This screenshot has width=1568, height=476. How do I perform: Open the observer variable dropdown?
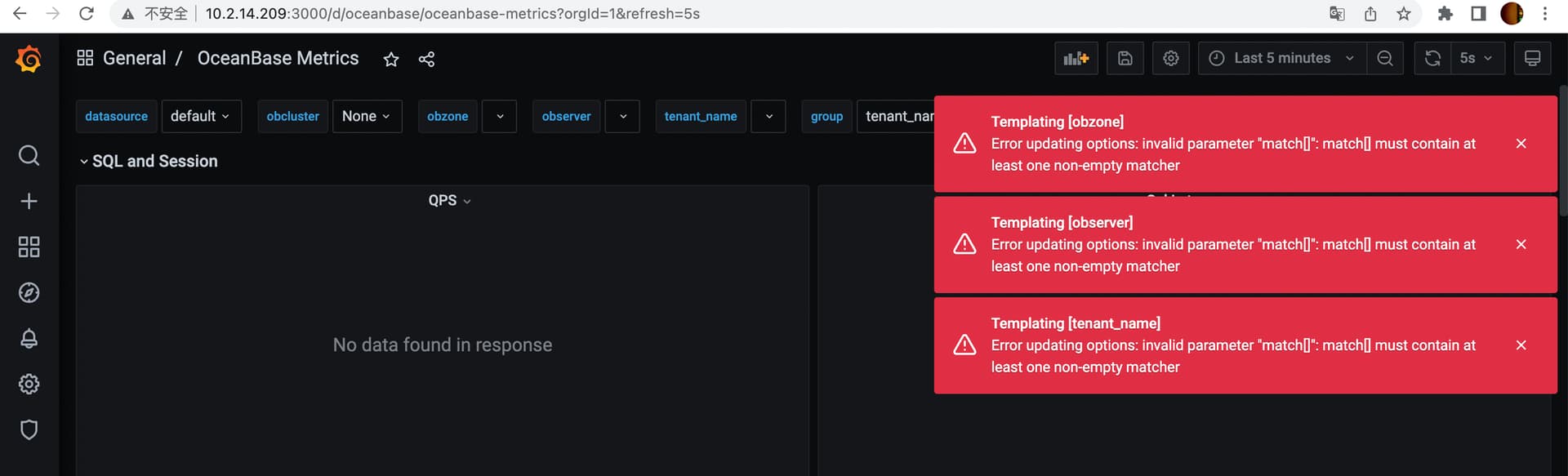click(622, 116)
